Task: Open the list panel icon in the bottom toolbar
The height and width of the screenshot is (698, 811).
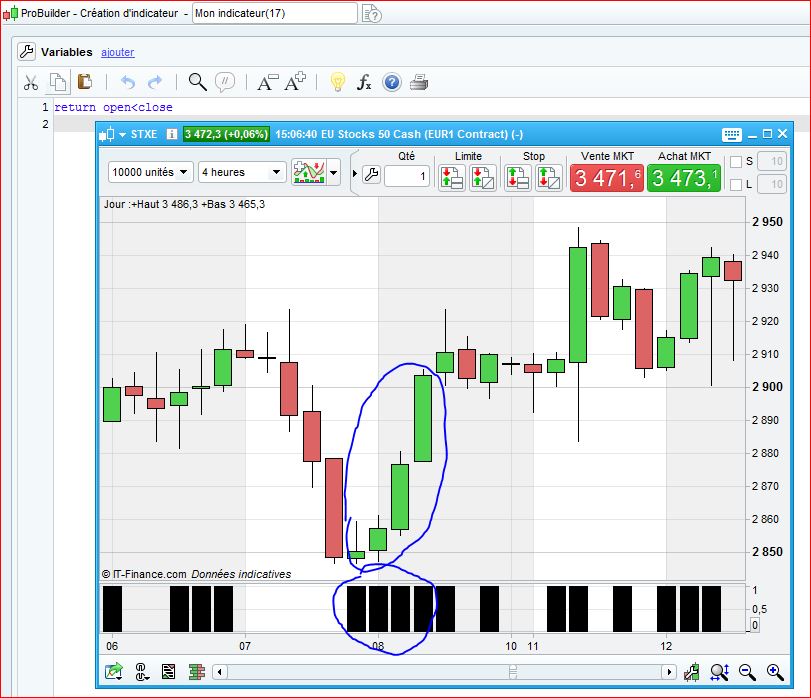Action: point(169,672)
